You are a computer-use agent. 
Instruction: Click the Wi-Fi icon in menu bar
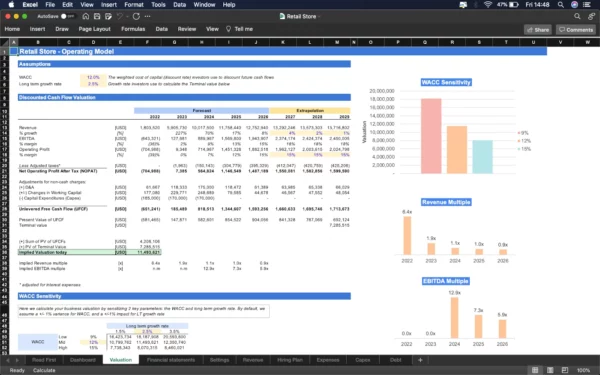click(x=488, y=5)
